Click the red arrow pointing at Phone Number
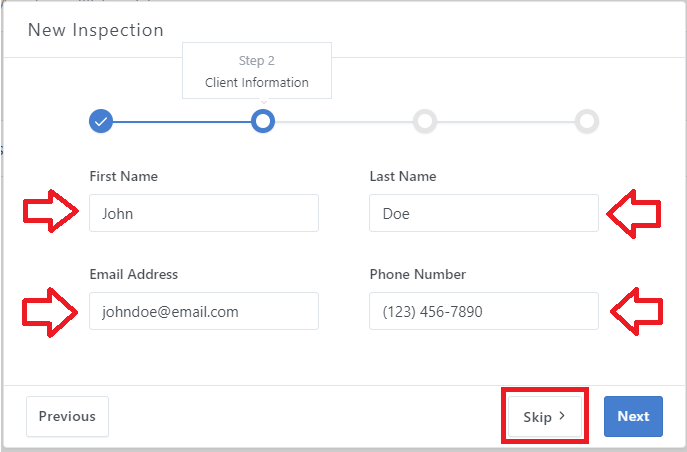The height and width of the screenshot is (452, 687). [x=635, y=311]
